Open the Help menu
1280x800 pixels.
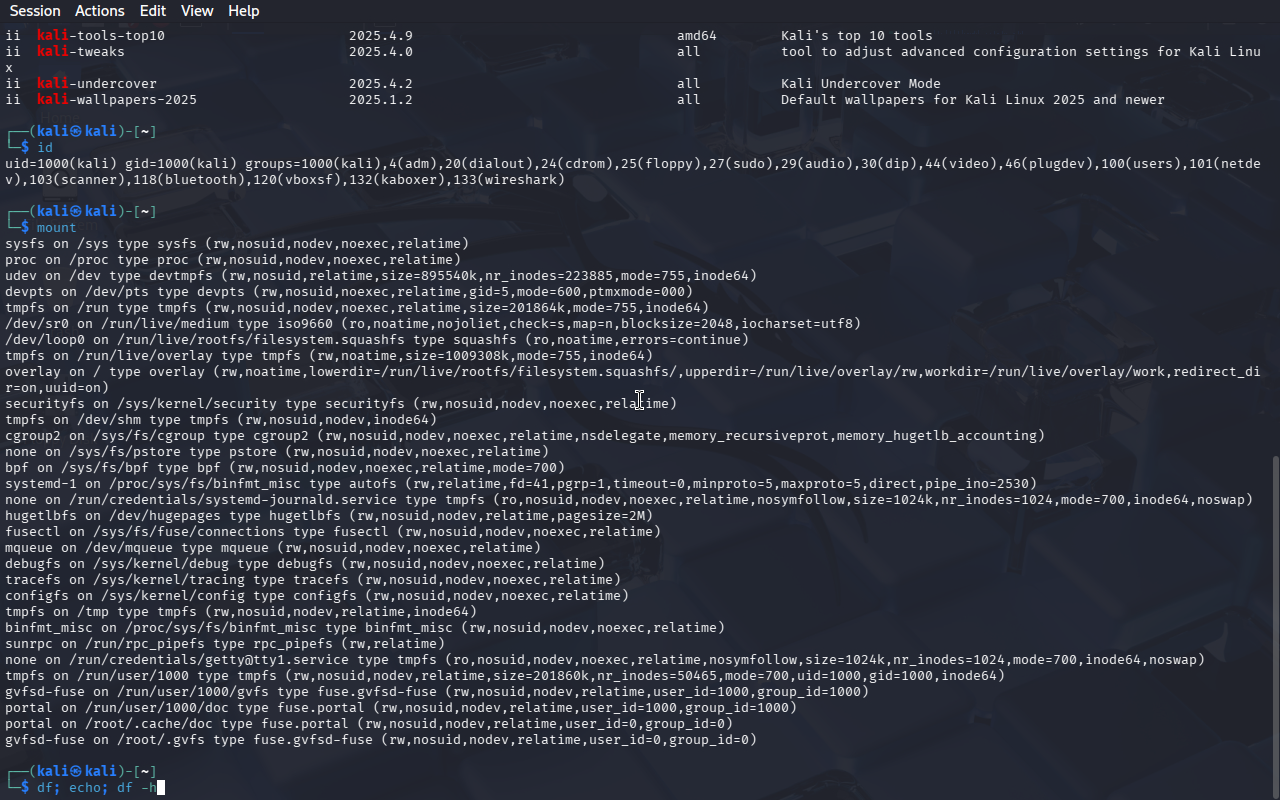[243, 11]
